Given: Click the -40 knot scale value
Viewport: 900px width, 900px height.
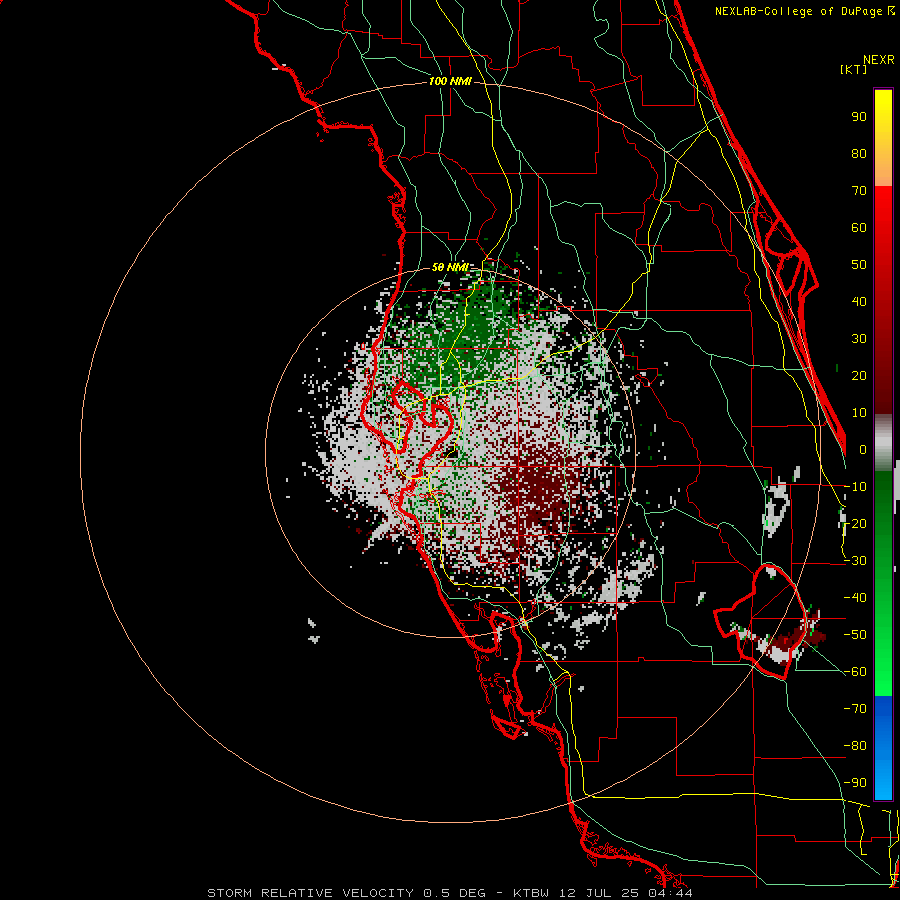Looking at the screenshot, I should click(x=855, y=598).
